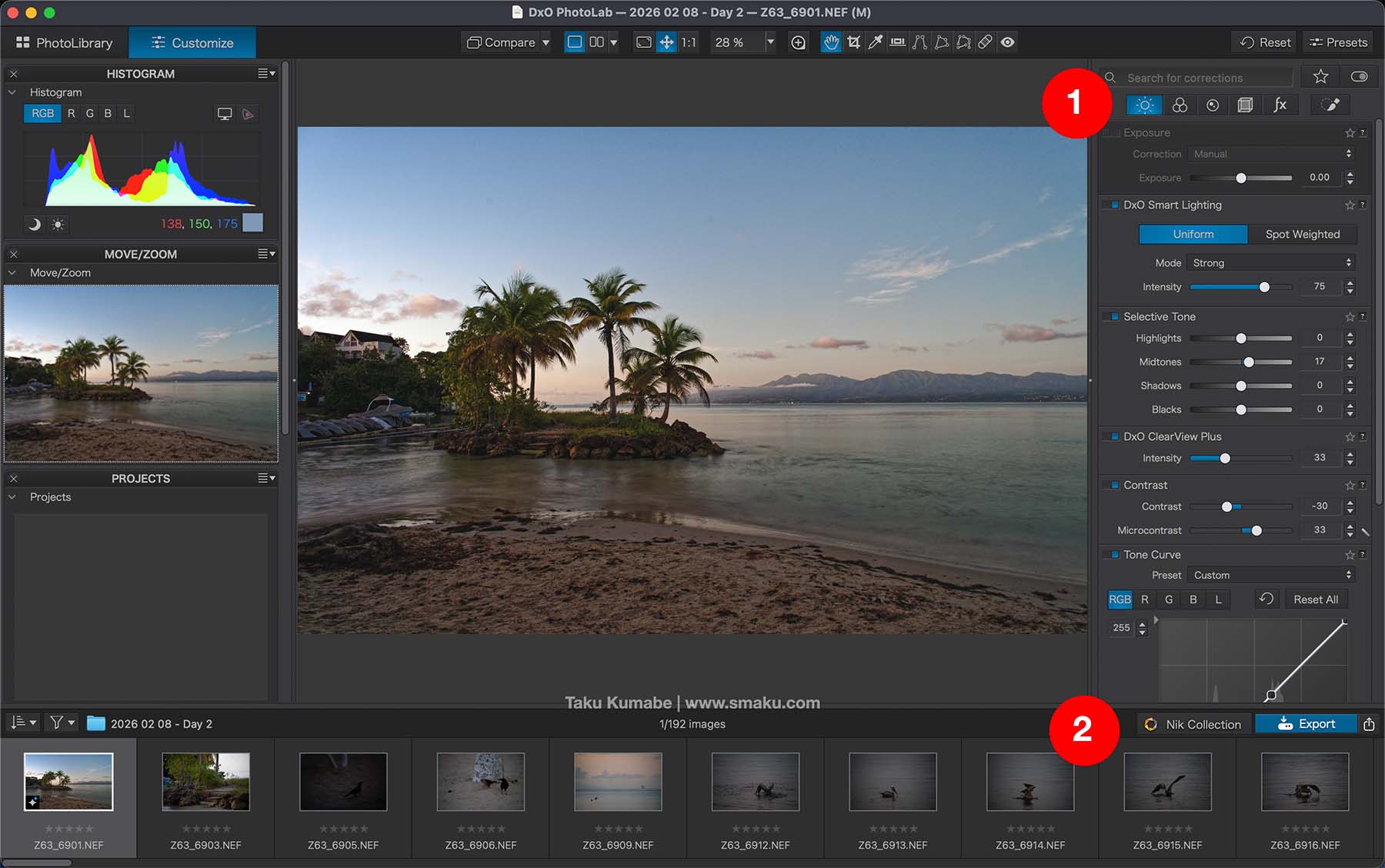Switch to the PhotoLibrary tab

coord(65,43)
